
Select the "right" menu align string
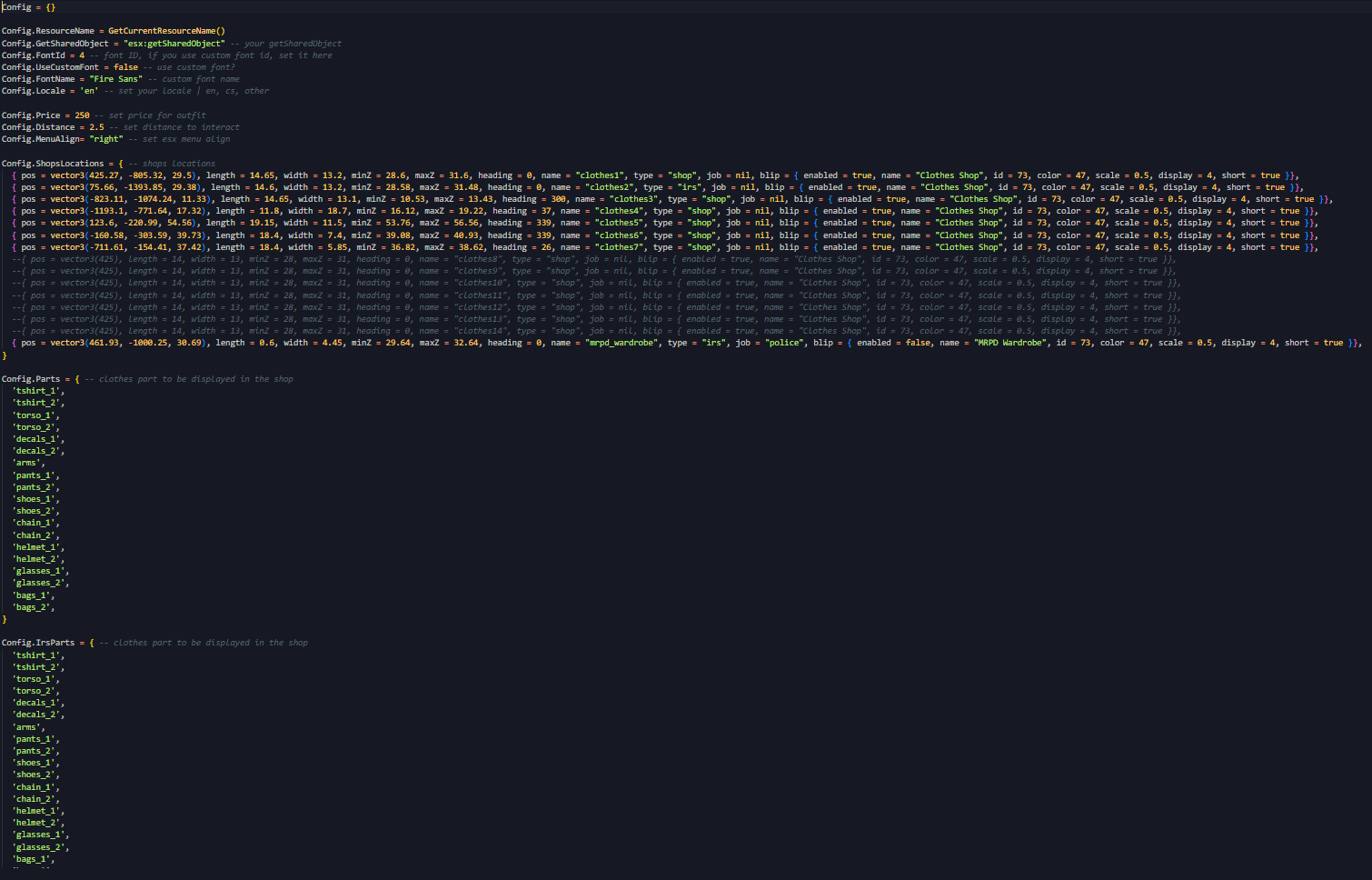tap(105, 139)
